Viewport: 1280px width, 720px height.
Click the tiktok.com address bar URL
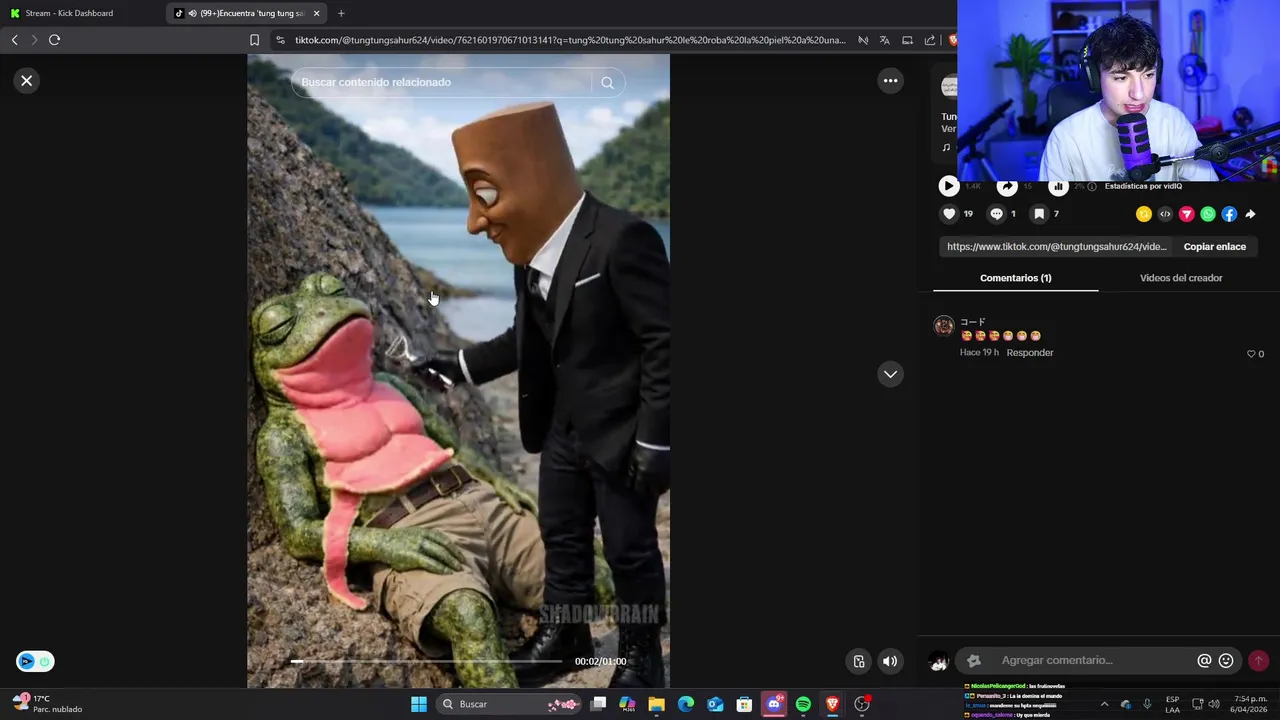570,40
